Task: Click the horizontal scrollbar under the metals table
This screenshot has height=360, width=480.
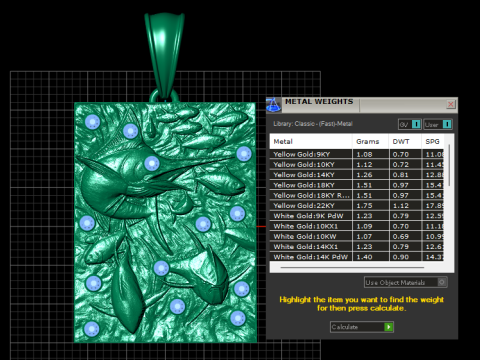Action: point(352,267)
